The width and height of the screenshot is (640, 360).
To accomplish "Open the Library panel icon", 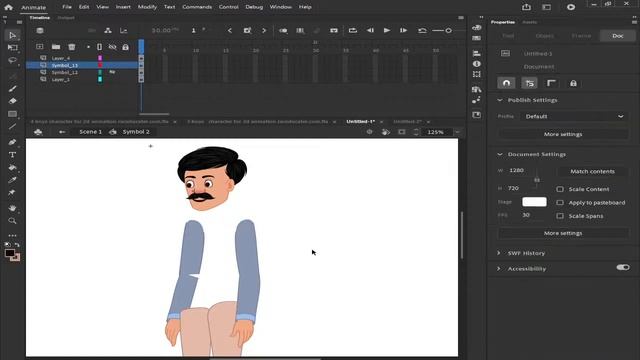I will pos(476,89).
